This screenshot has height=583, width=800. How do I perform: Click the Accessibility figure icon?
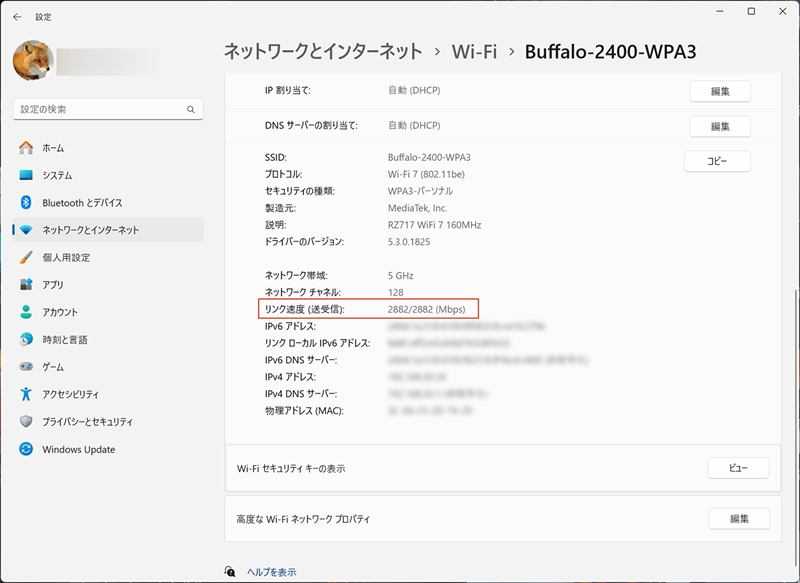click(26, 394)
